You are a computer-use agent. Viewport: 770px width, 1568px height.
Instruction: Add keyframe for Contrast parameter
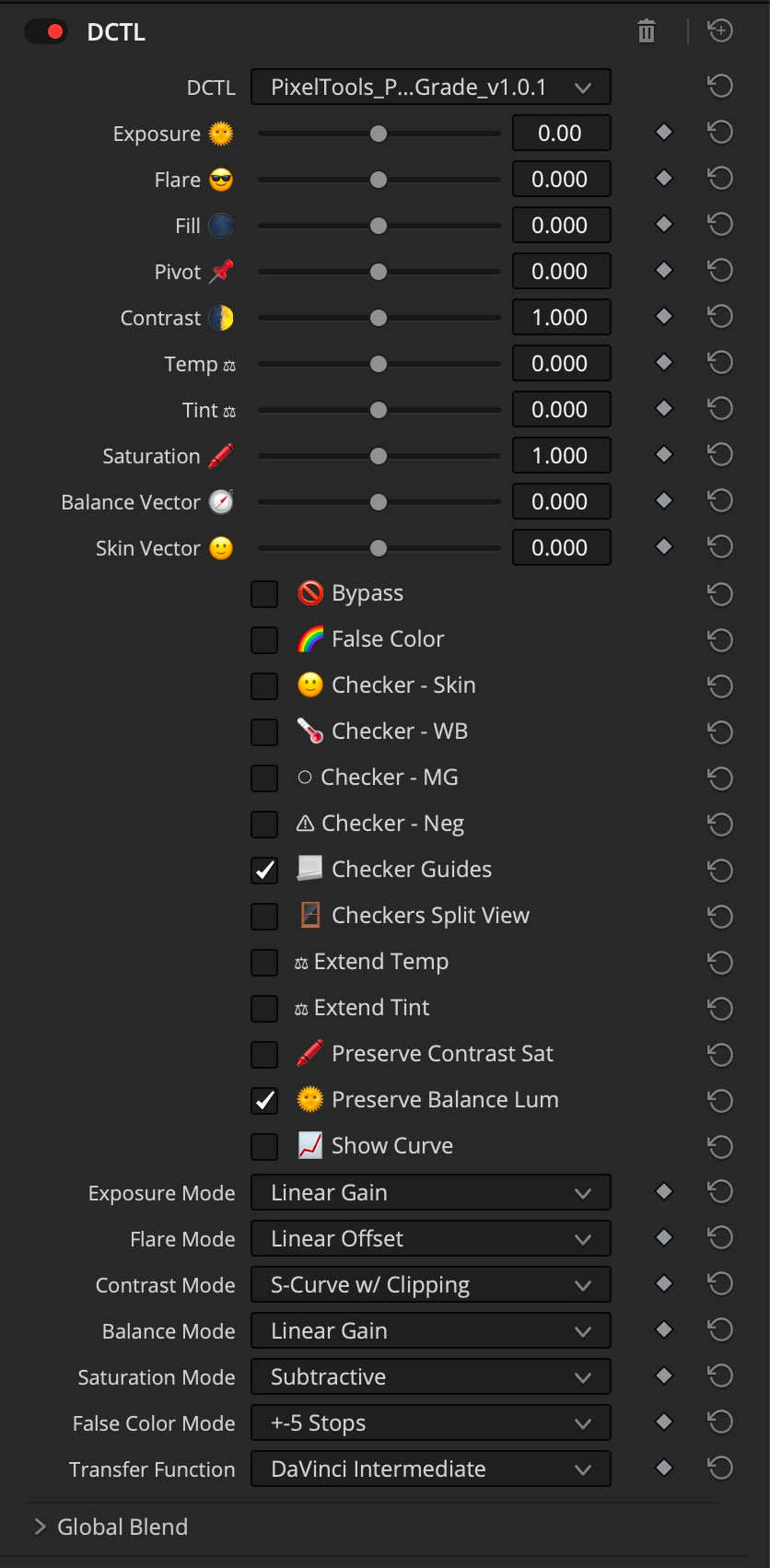663,317
